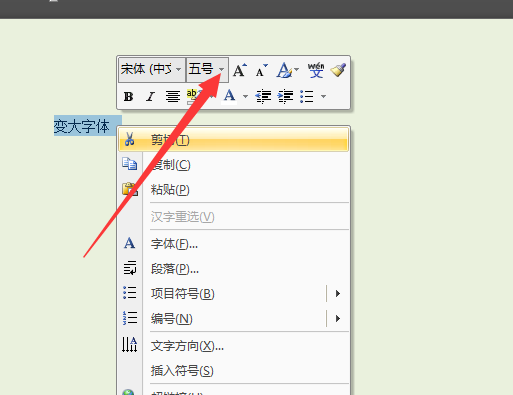Screen dimensions: 513x395
Task: Click the numbered list icon beside 编号
Action: tap(130, 318)
